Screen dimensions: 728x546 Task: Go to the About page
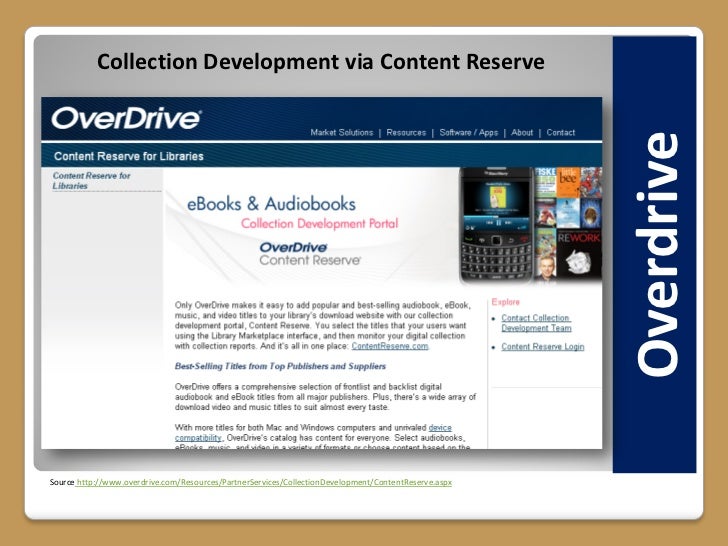click(x=522, y=132)
